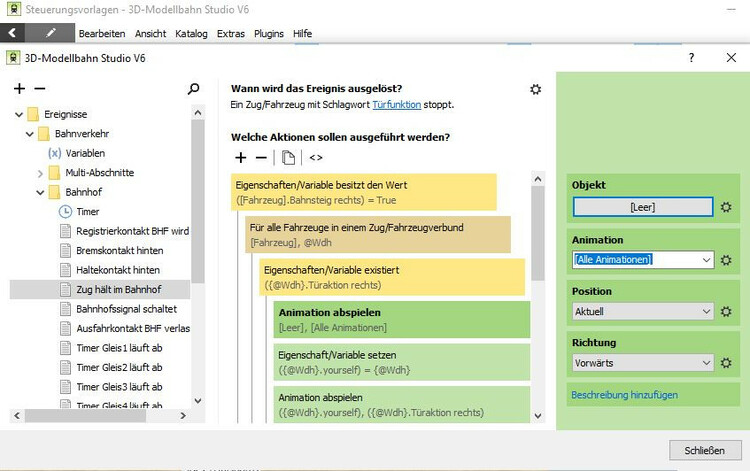Viewport: 750px width, 471px height.
Task: Click the Schließen button
Action: (704, 450)
